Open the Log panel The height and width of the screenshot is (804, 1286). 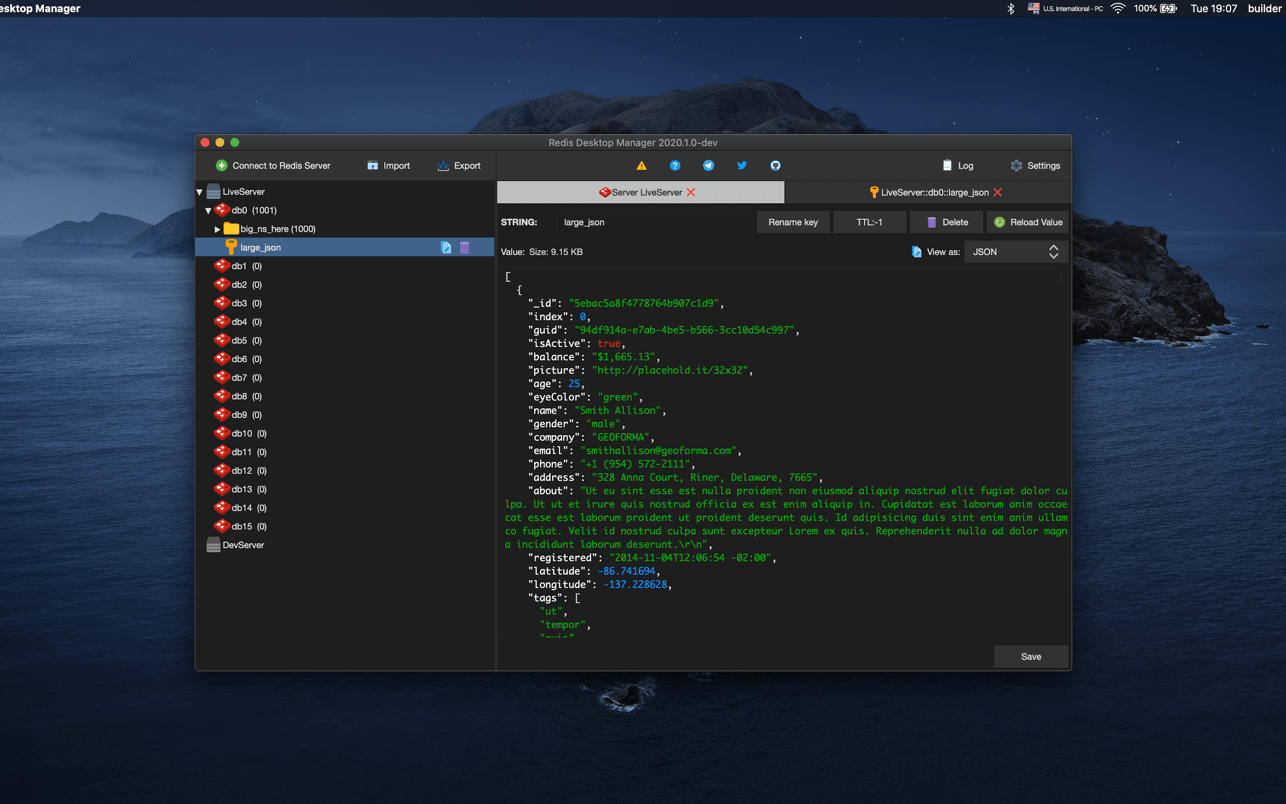click(x=957, y=166)
